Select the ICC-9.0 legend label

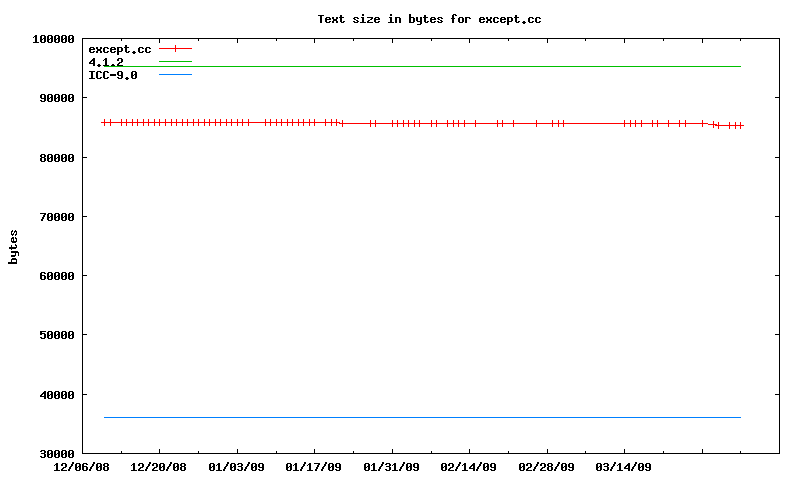point(113,75)
